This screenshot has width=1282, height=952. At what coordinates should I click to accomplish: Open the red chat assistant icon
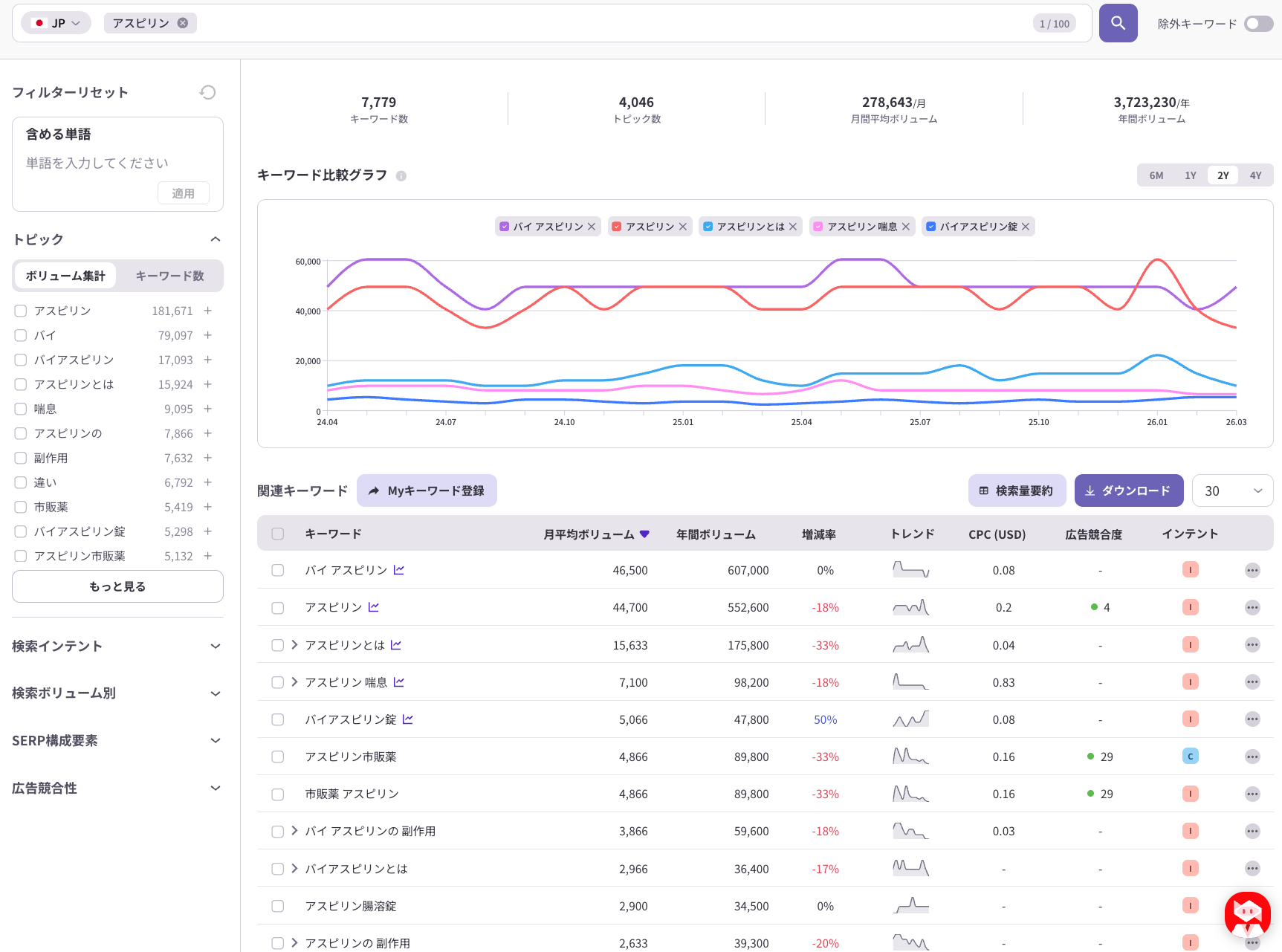[x=1247, y=914]
